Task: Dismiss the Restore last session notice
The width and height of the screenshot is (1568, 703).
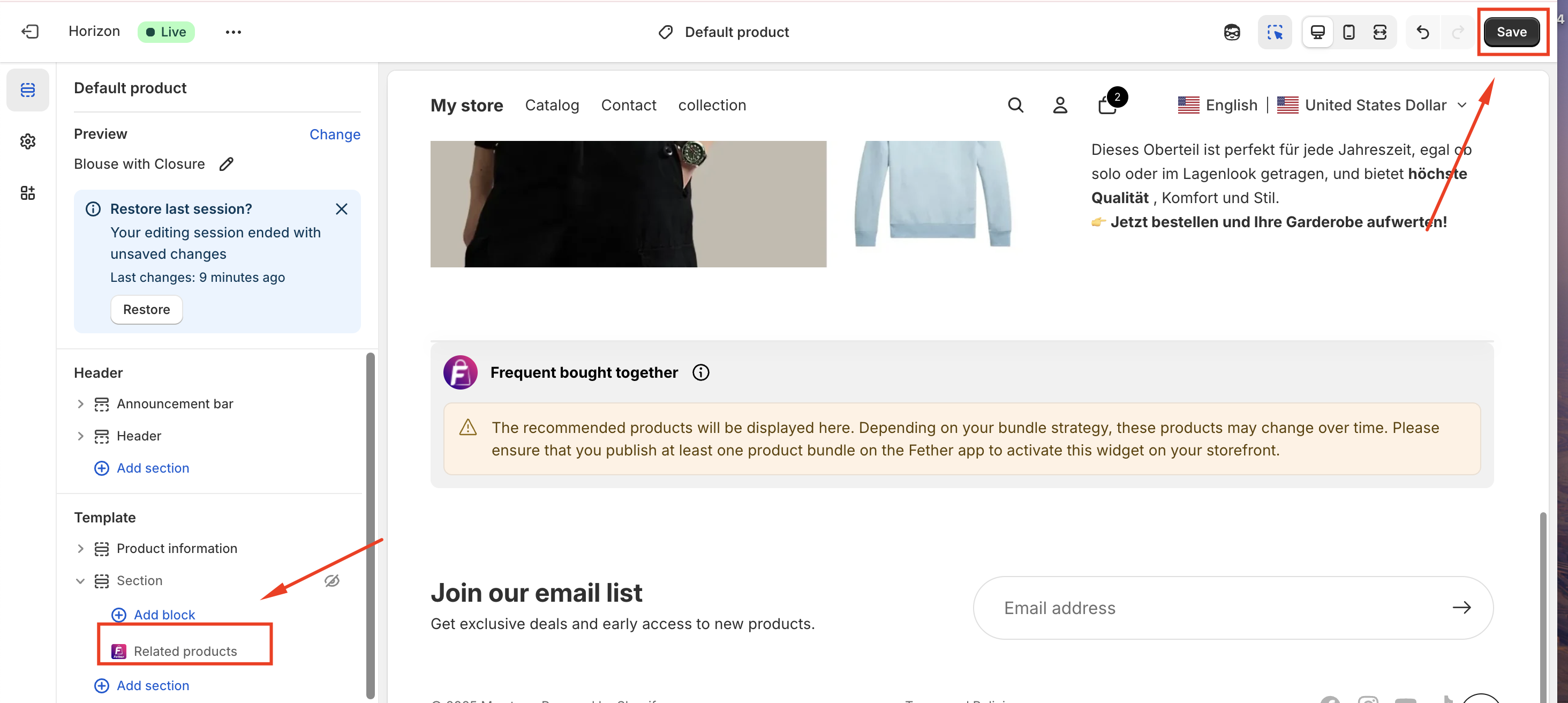Action: click(342, 209)
